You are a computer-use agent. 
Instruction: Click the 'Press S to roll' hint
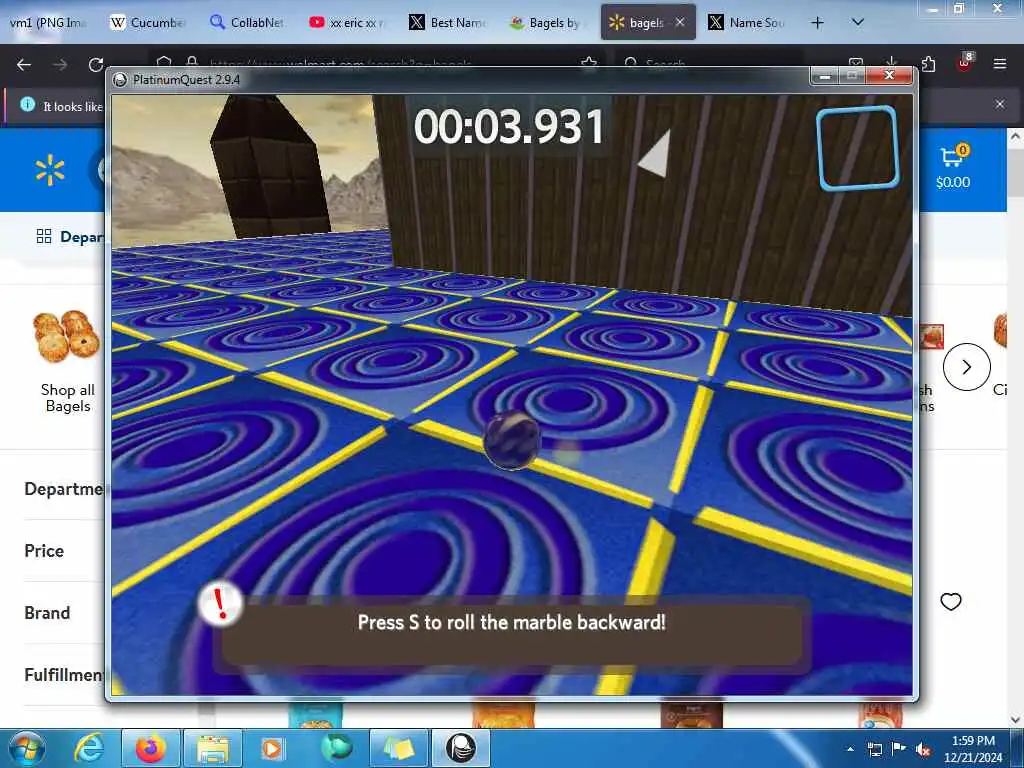click(x=511, y=622)
